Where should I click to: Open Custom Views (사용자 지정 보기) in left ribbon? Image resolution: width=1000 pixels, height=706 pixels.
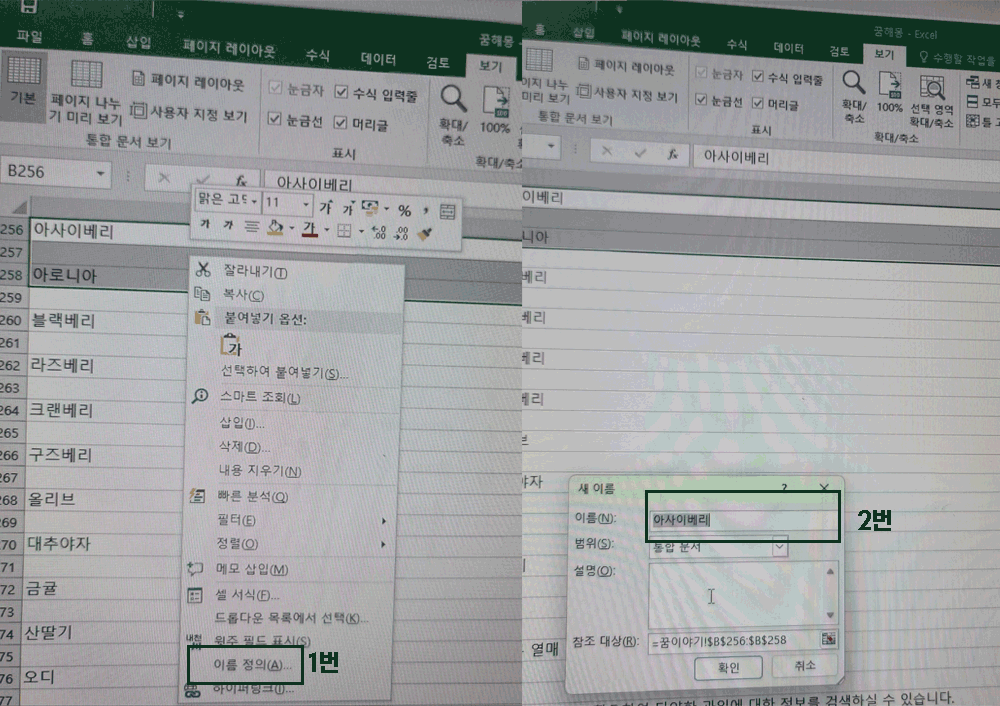pyautogui.click(x=189, y=114)
